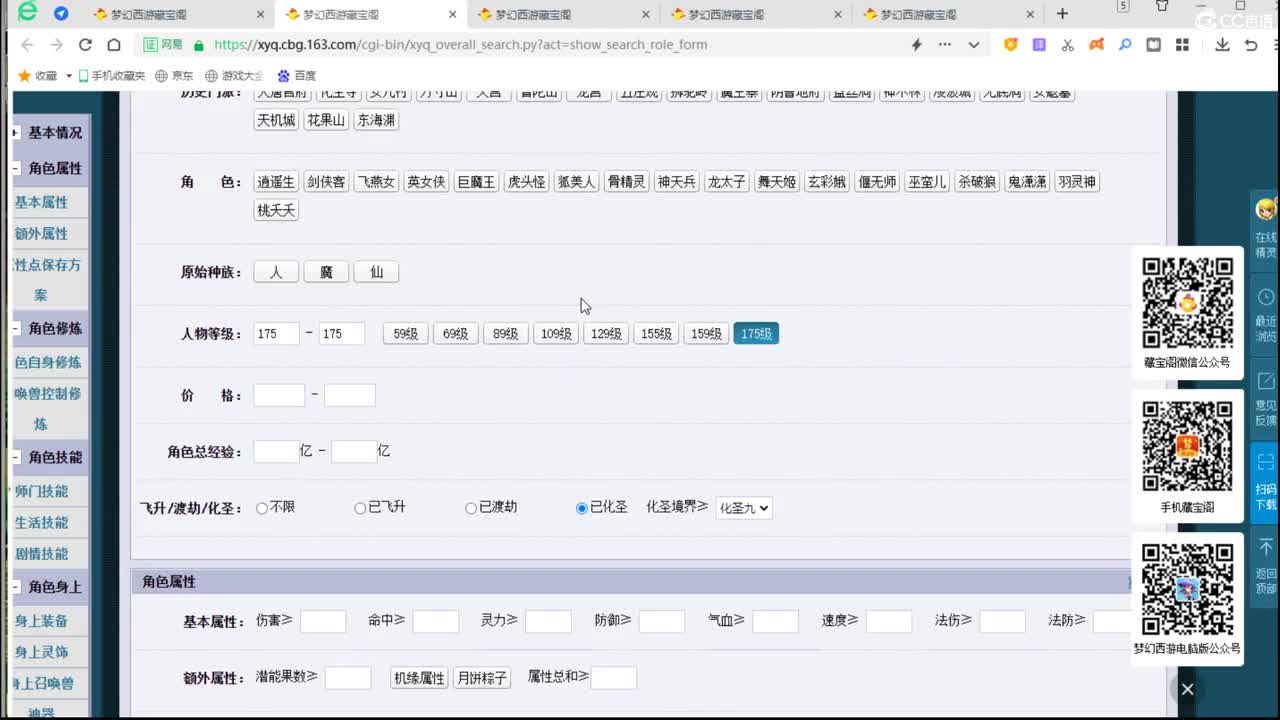Collapse the 角色身上 section in left menu
The height and width of the screenshot is (720, 1280).
click(16, 587)
